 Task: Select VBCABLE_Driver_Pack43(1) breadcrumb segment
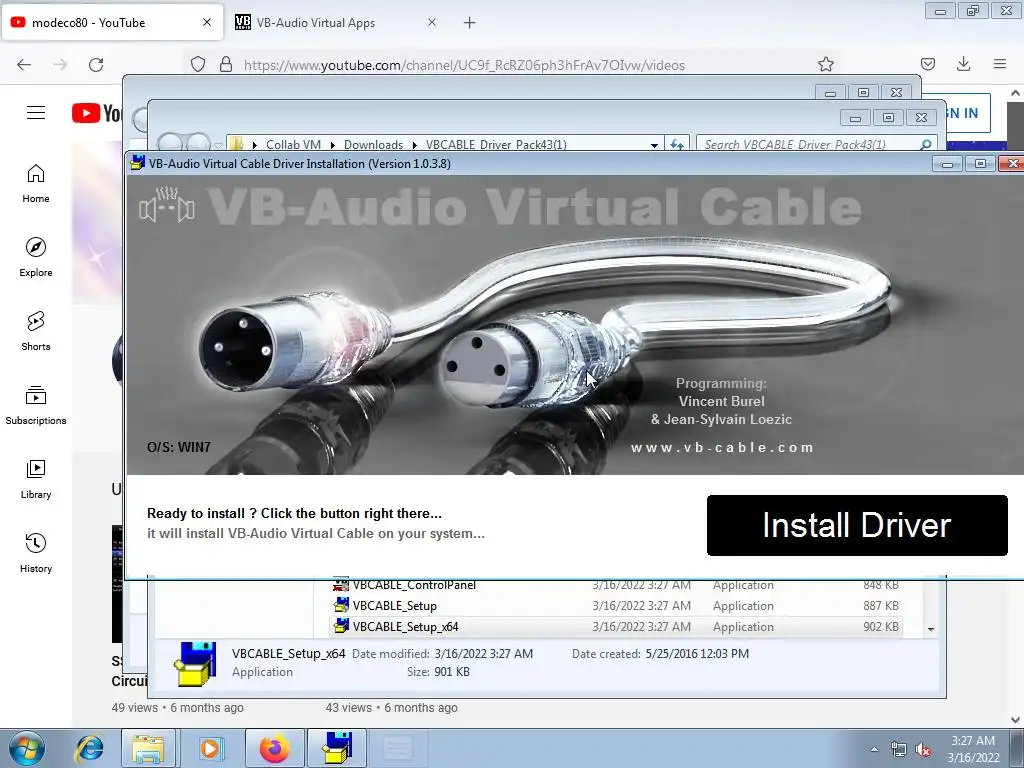(x=496, y=144)
